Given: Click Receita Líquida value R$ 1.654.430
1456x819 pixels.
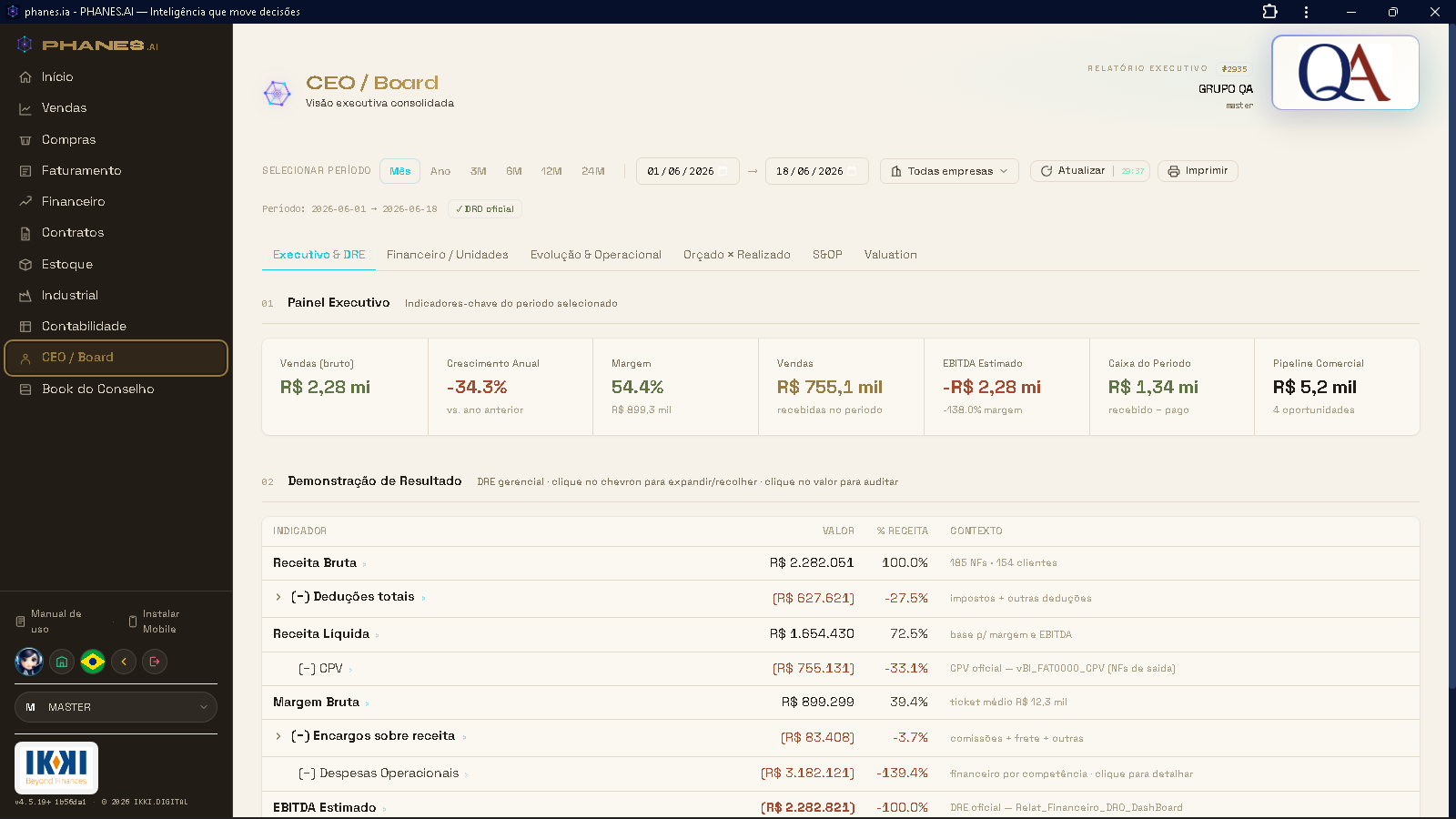Looking at the screenshot, I should pos(812,634).
